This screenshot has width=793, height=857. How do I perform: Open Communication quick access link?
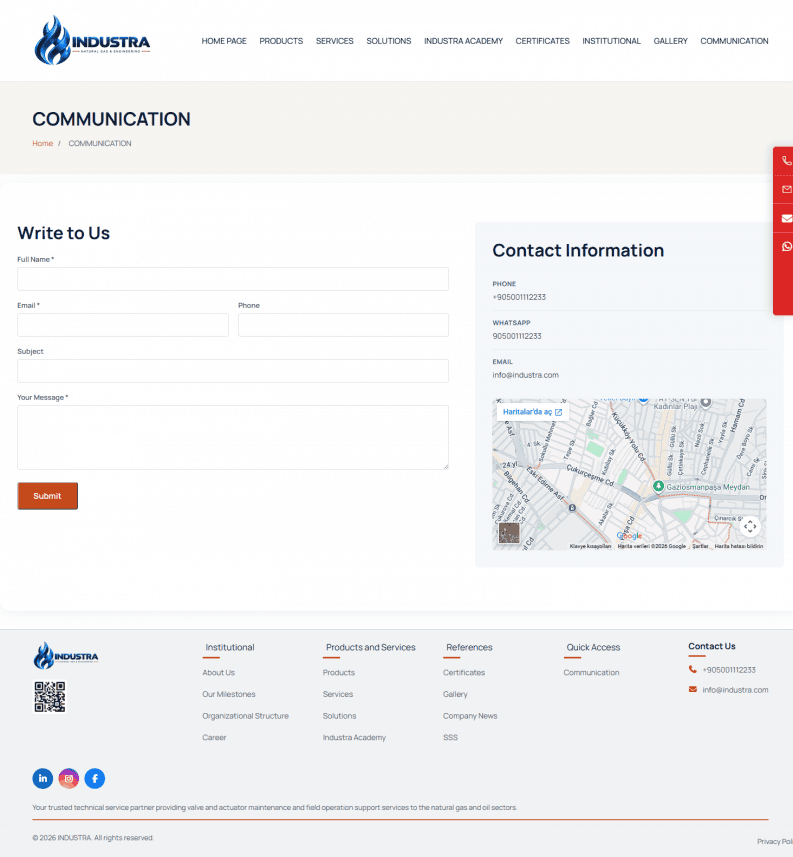(591, 672)
